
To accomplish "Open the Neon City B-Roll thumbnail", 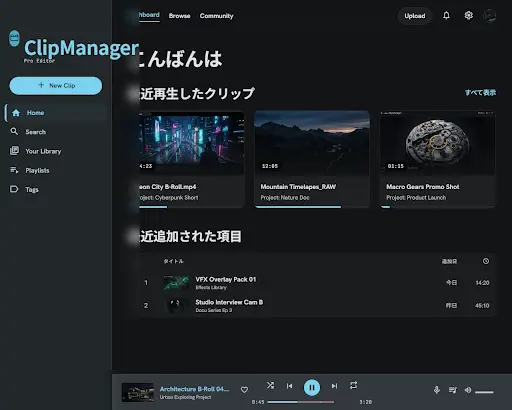I will (191, 143).
